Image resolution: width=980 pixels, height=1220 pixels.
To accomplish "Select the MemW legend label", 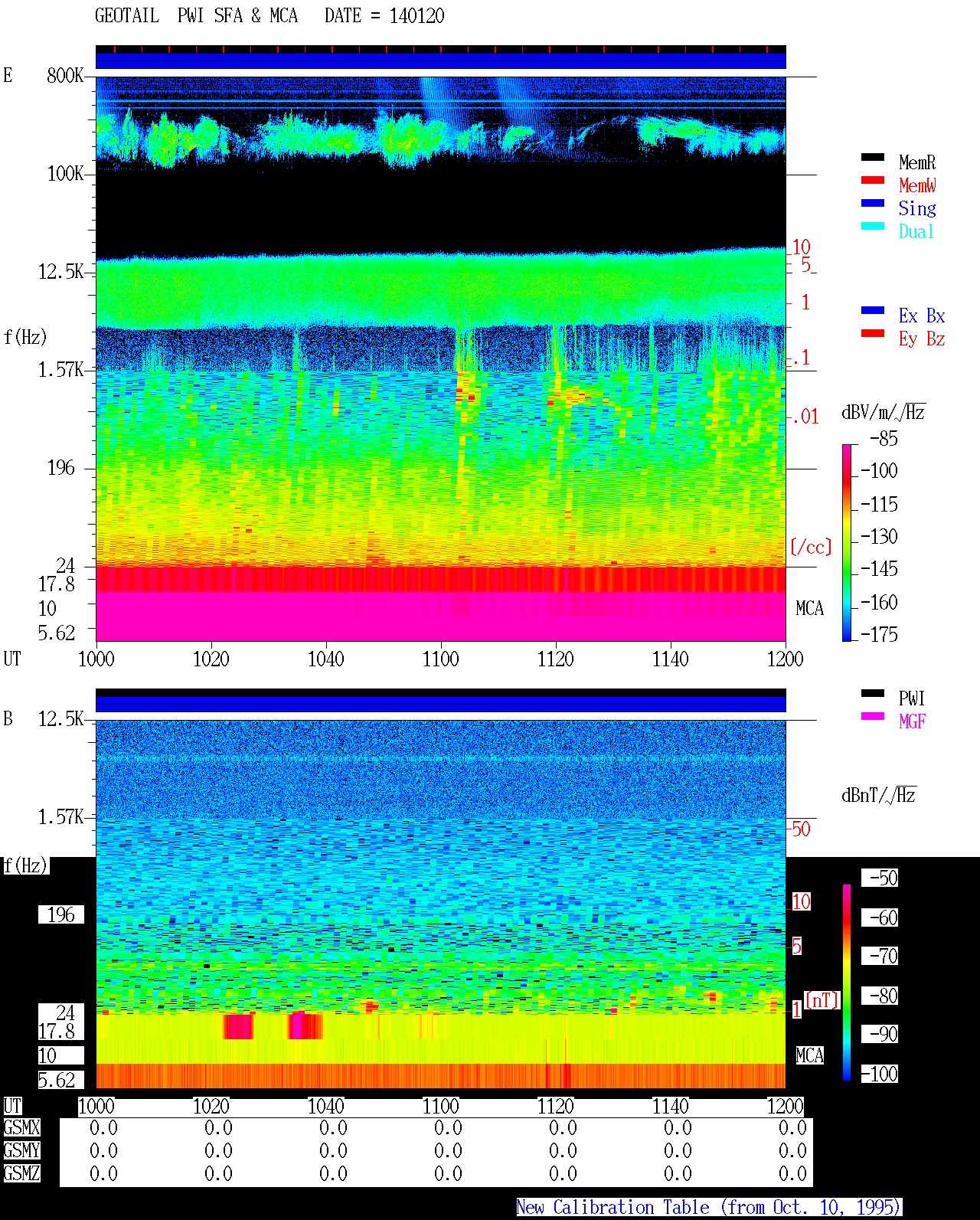I will tap(917, 185).
